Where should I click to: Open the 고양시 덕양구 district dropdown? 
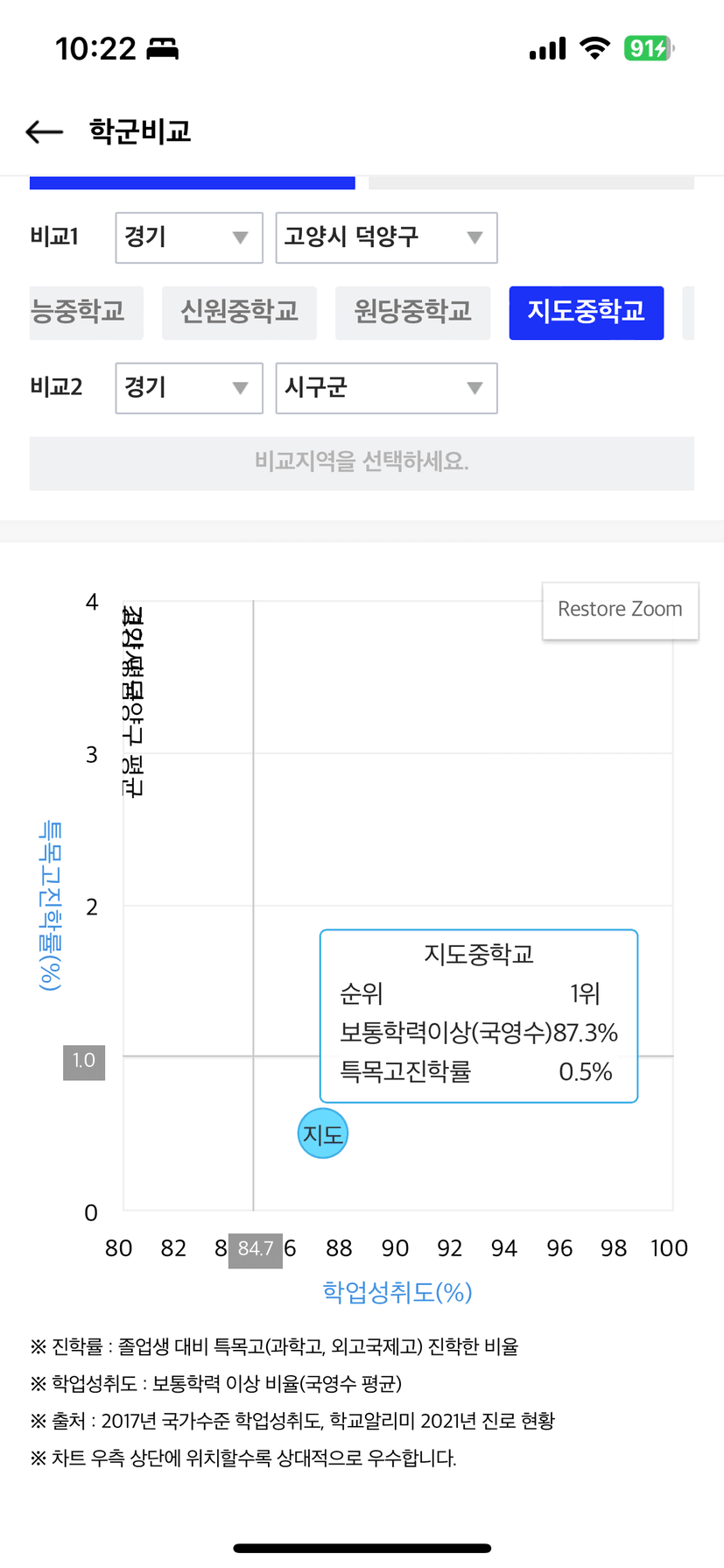pyautogui.click(x=386, y=237)
